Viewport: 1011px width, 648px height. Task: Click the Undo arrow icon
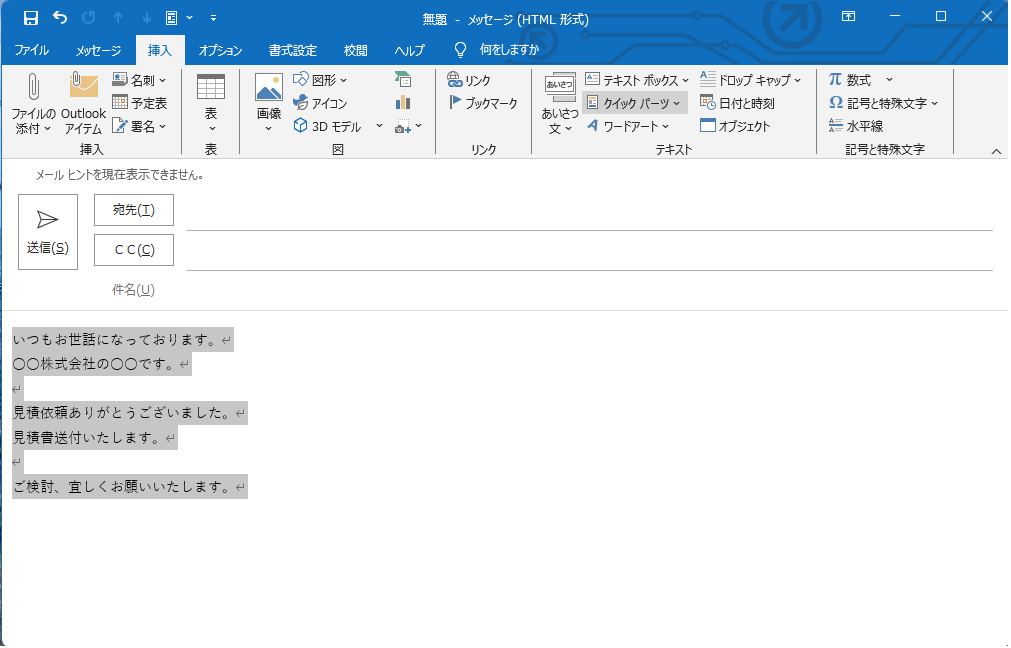point(60,17)
